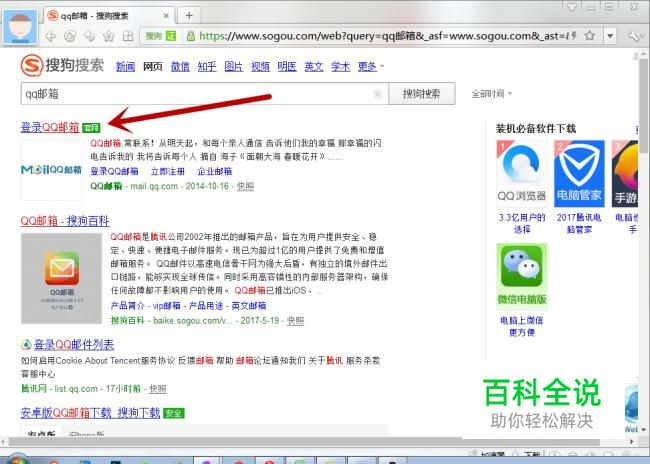
Task: Click the horizontal scrollbar thumb
Action: [304, 442]
